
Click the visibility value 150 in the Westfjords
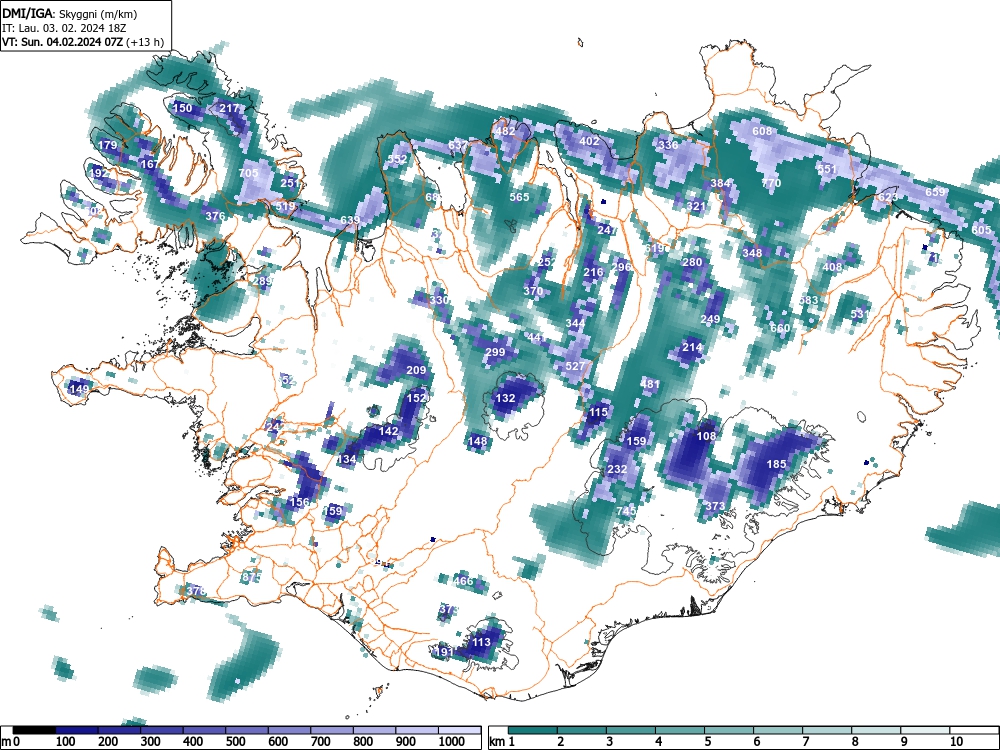(182, 108)
